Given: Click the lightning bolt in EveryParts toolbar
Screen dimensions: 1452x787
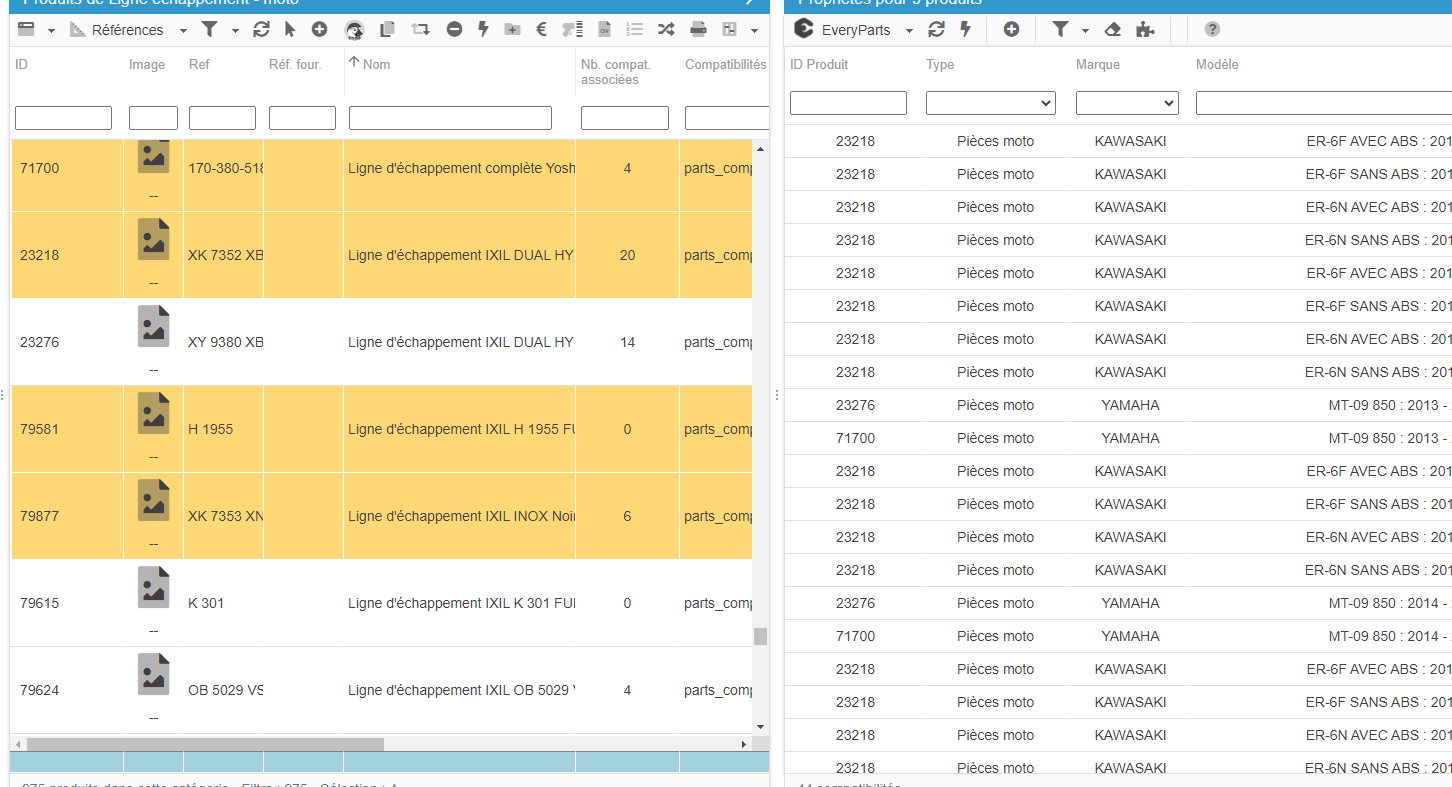Looking at the screenshot, I should pyautogui.click(x=965, y=30).
